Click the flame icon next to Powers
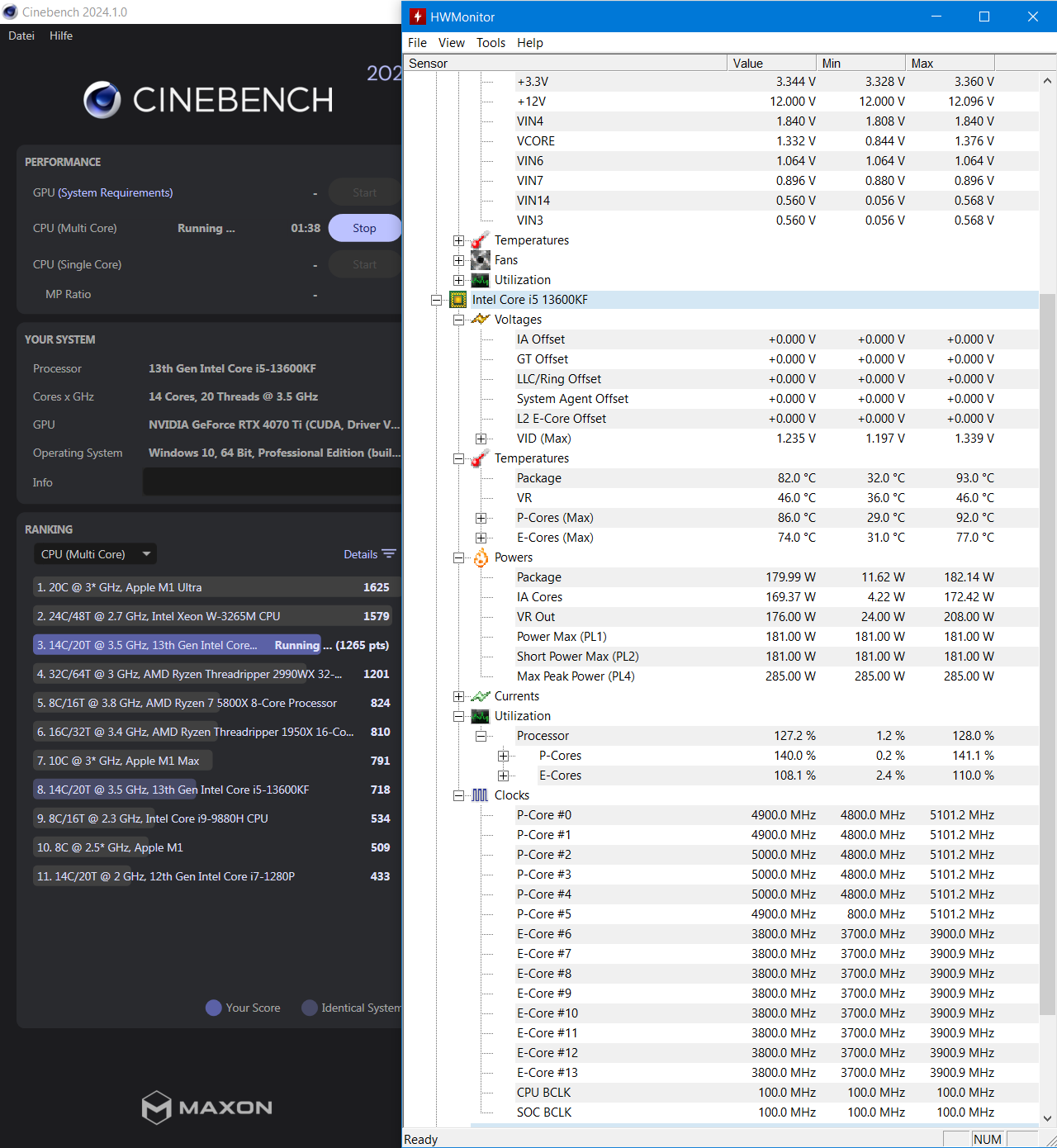This screenshot has height=1148, width=1057. (x=480, y=557)
